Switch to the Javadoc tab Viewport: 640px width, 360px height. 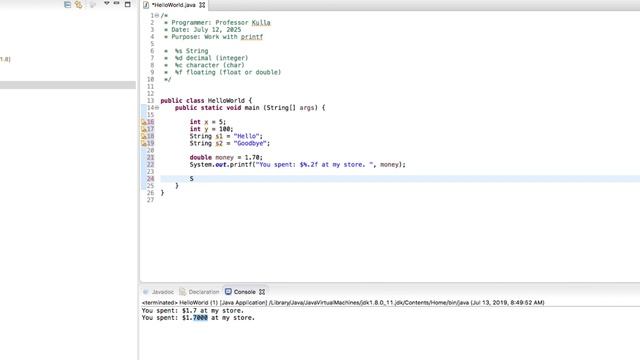pos(162,292)
